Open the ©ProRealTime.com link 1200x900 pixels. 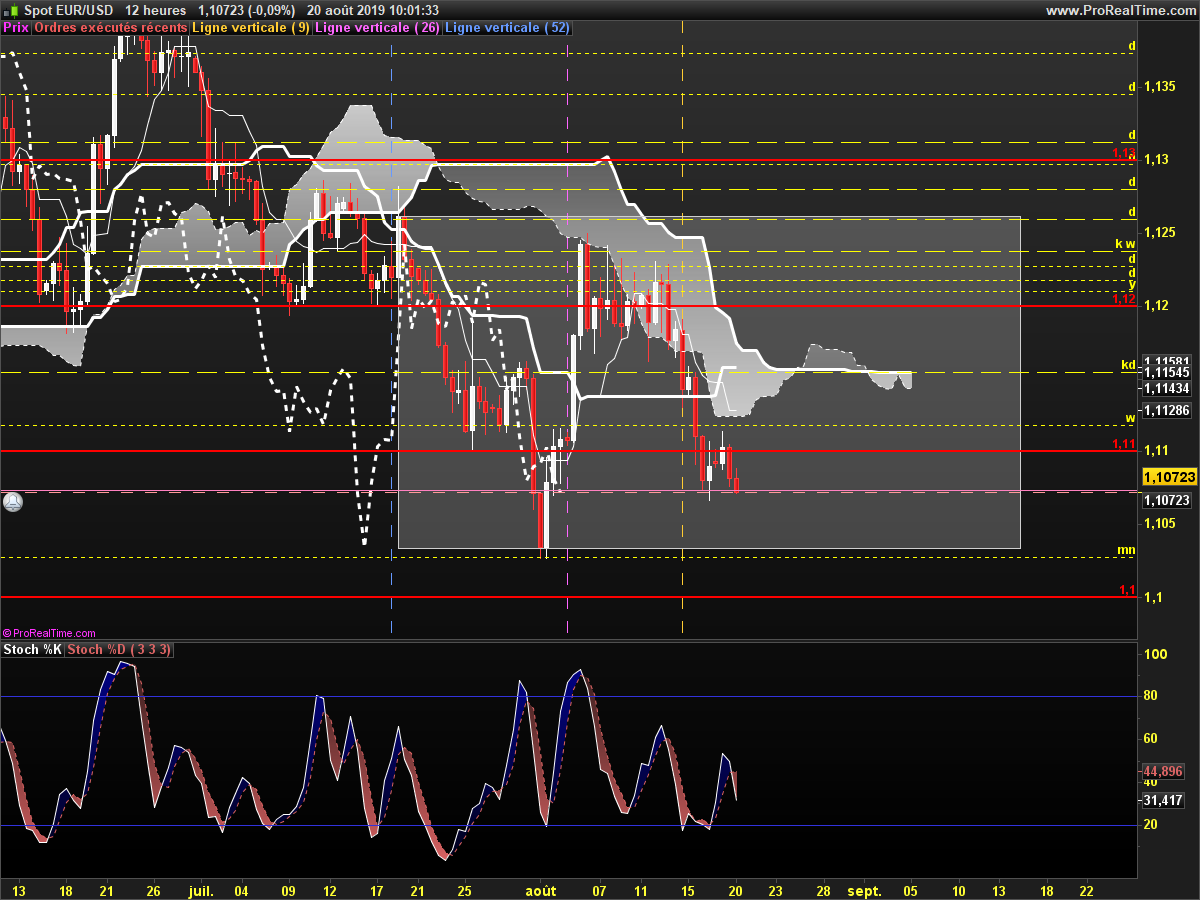[50, 633]
